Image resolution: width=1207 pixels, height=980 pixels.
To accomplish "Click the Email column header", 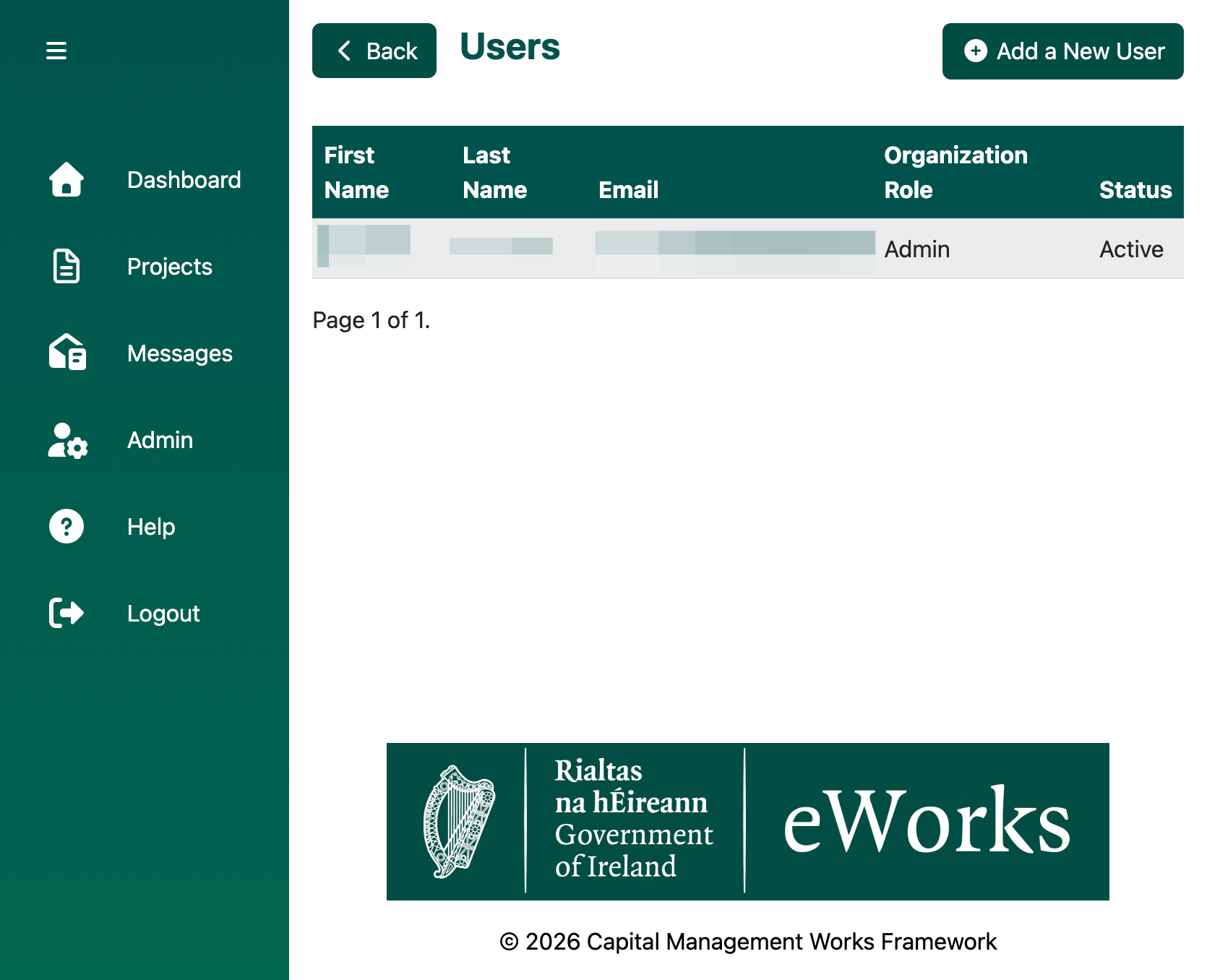I will 629,189.
